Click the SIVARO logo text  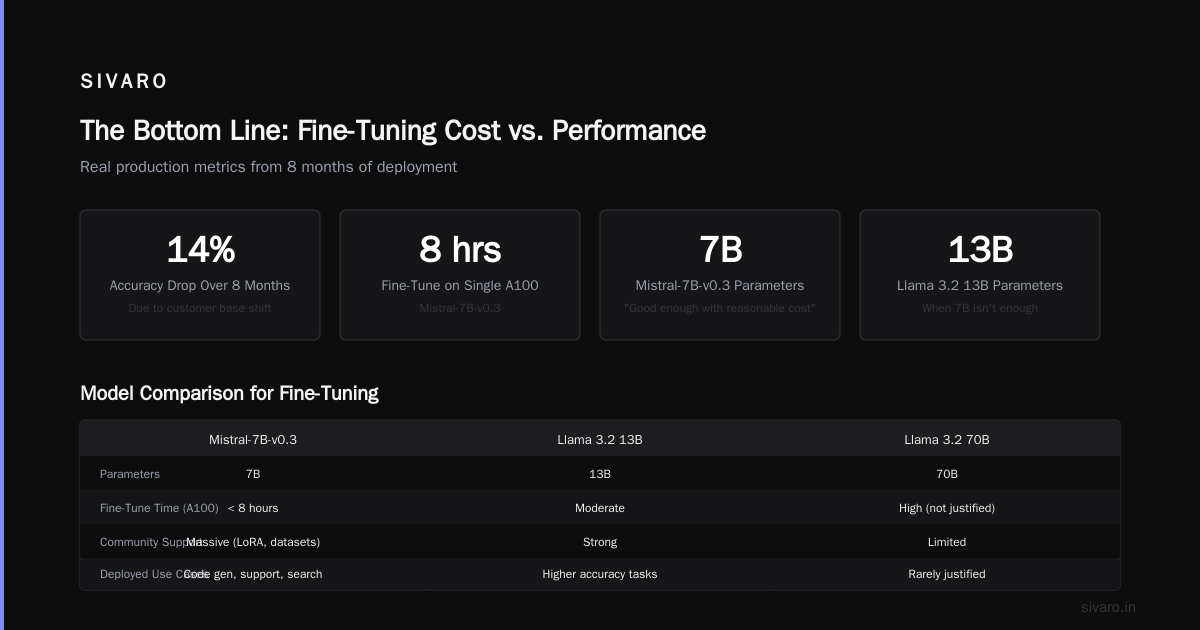pyautogui.click(x=124, y=82)
